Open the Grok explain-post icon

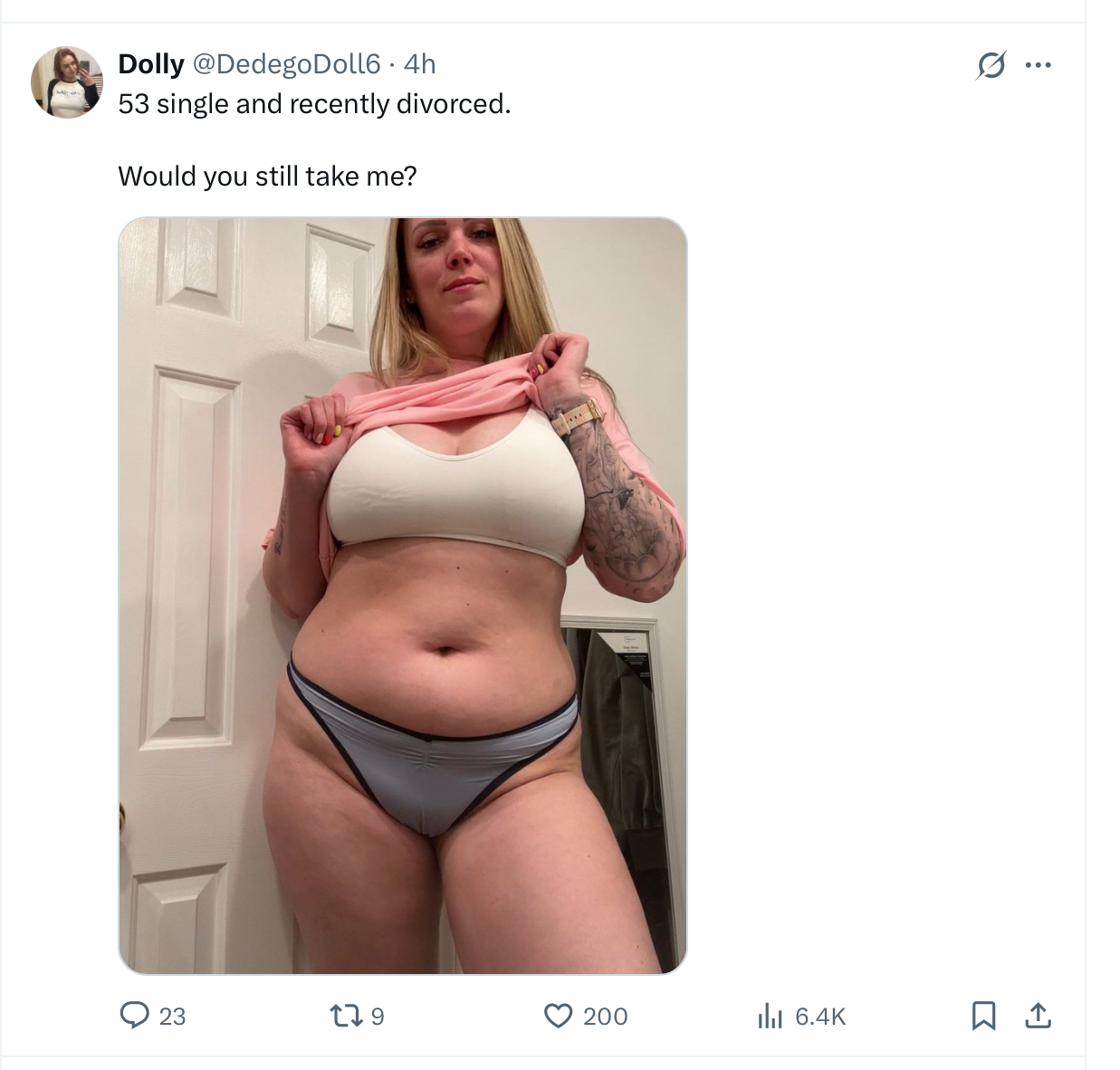[991, 65]
